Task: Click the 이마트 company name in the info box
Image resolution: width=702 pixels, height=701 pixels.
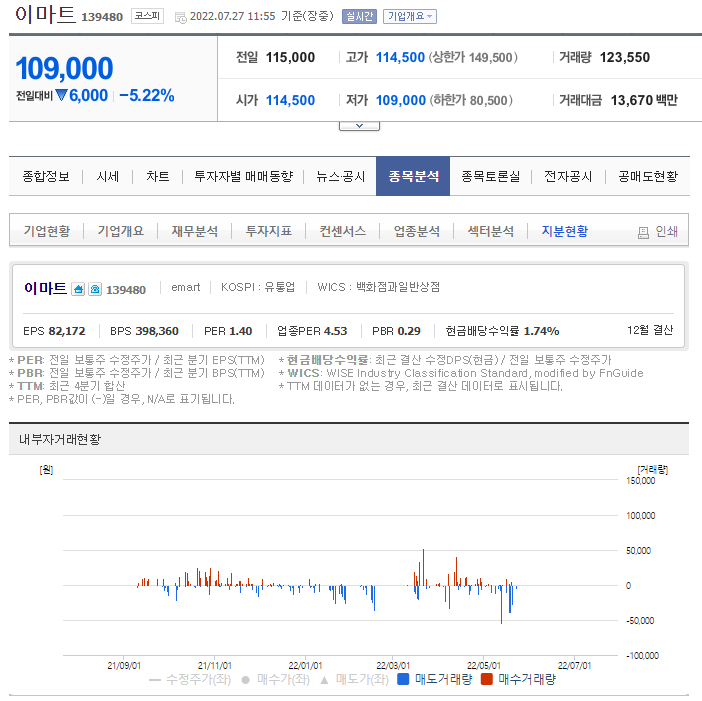Action: click(x=45, y=288)
